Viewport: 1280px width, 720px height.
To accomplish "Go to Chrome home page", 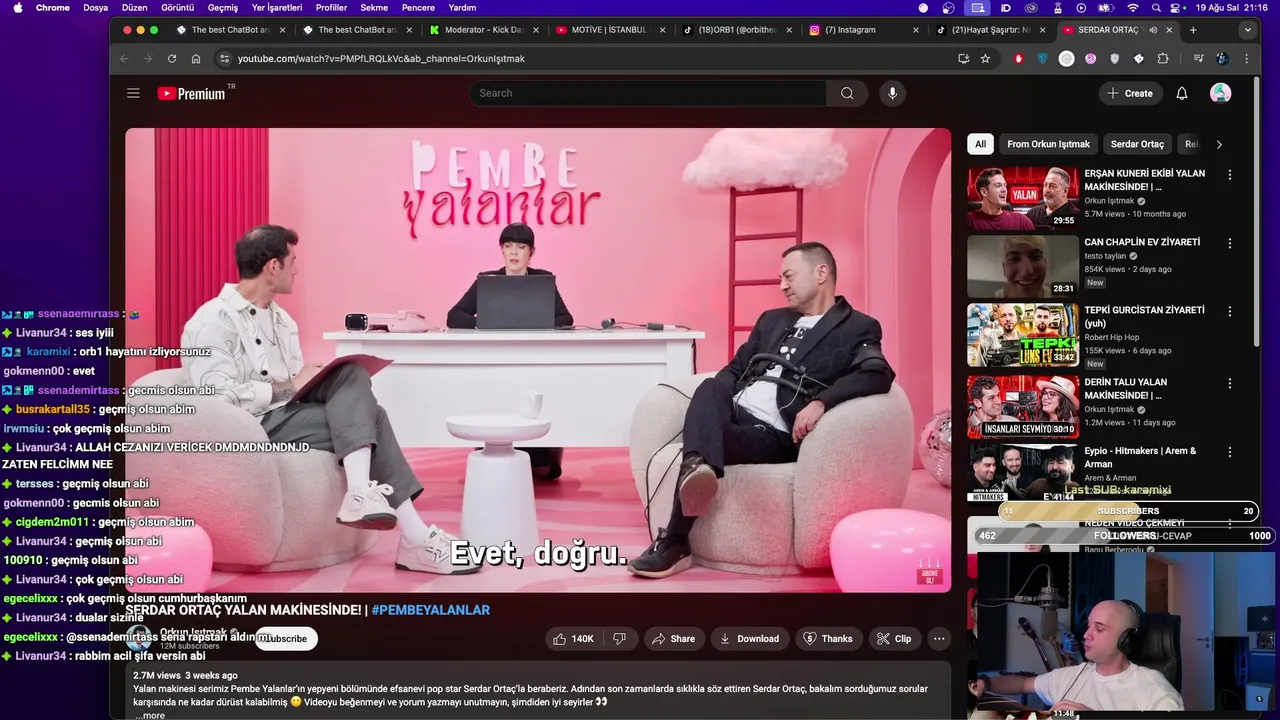I will 196,58.
